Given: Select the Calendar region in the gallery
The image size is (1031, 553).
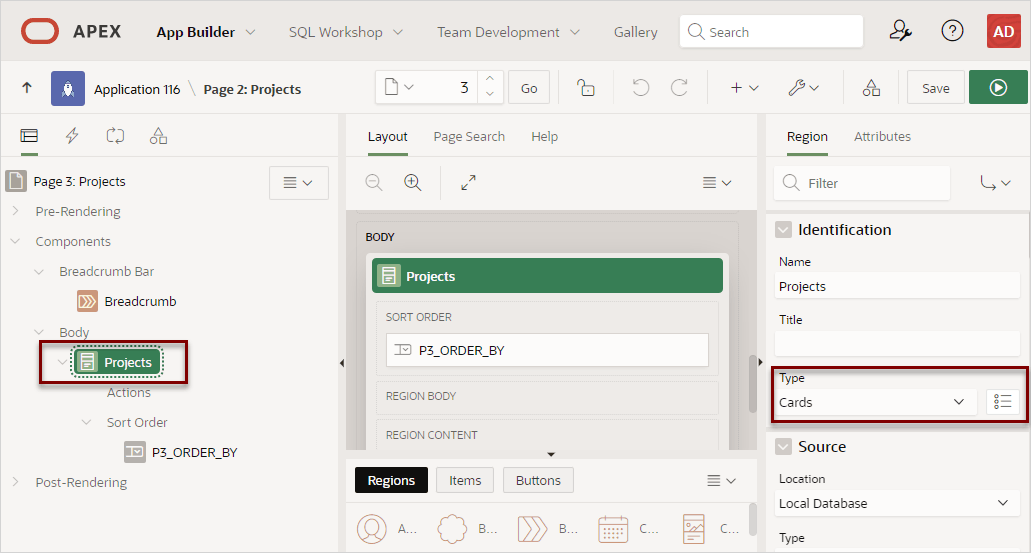Looking at the screenshot, I should (613, 529).
